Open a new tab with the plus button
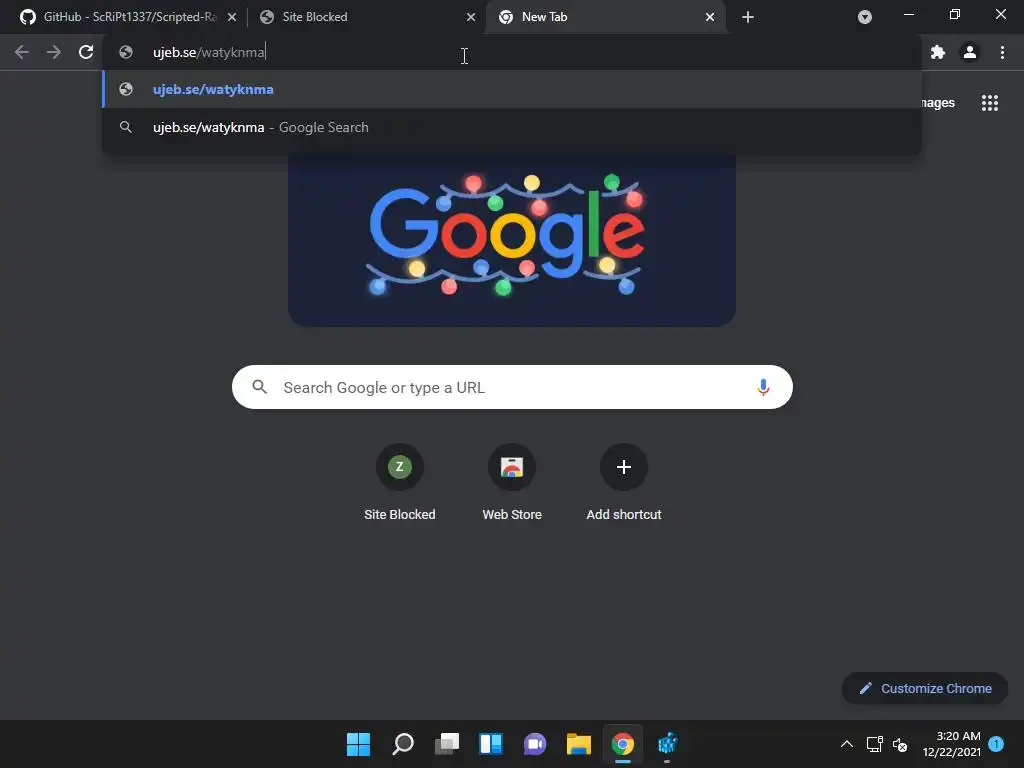 click(748, 17)
